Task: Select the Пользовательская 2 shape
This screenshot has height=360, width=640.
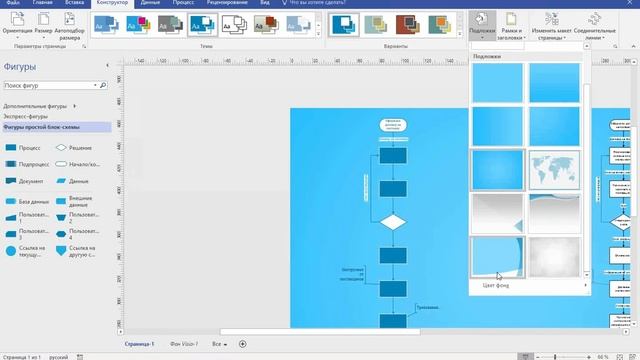Action: coord(78,218)
